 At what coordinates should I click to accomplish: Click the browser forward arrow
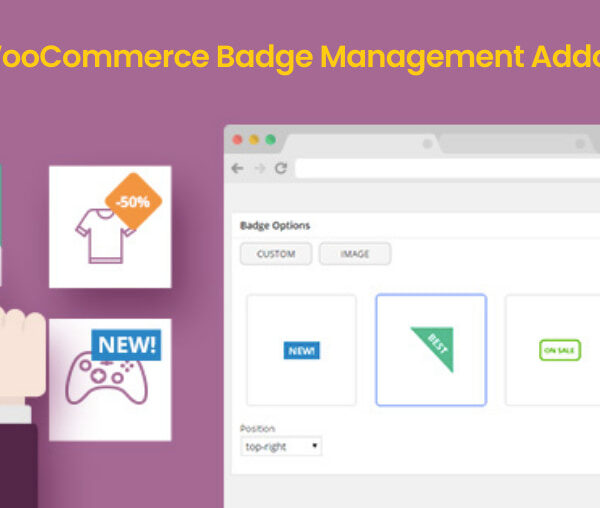pos(260,168)
